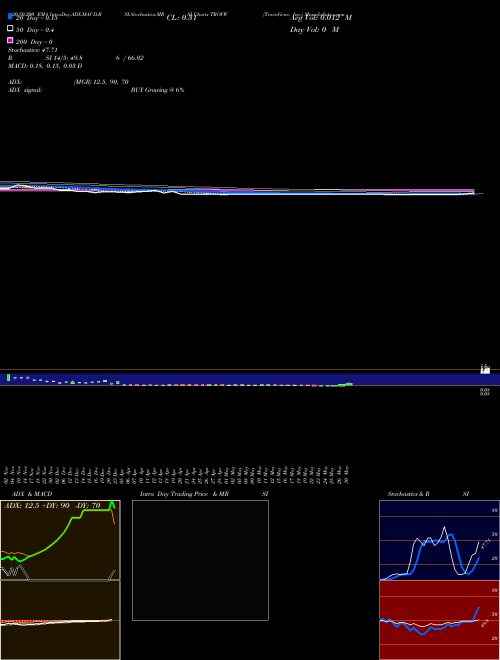Click the 'ADX & MACD' panel title
Viewport: 500px width, 660px height.
coord(32,494)
